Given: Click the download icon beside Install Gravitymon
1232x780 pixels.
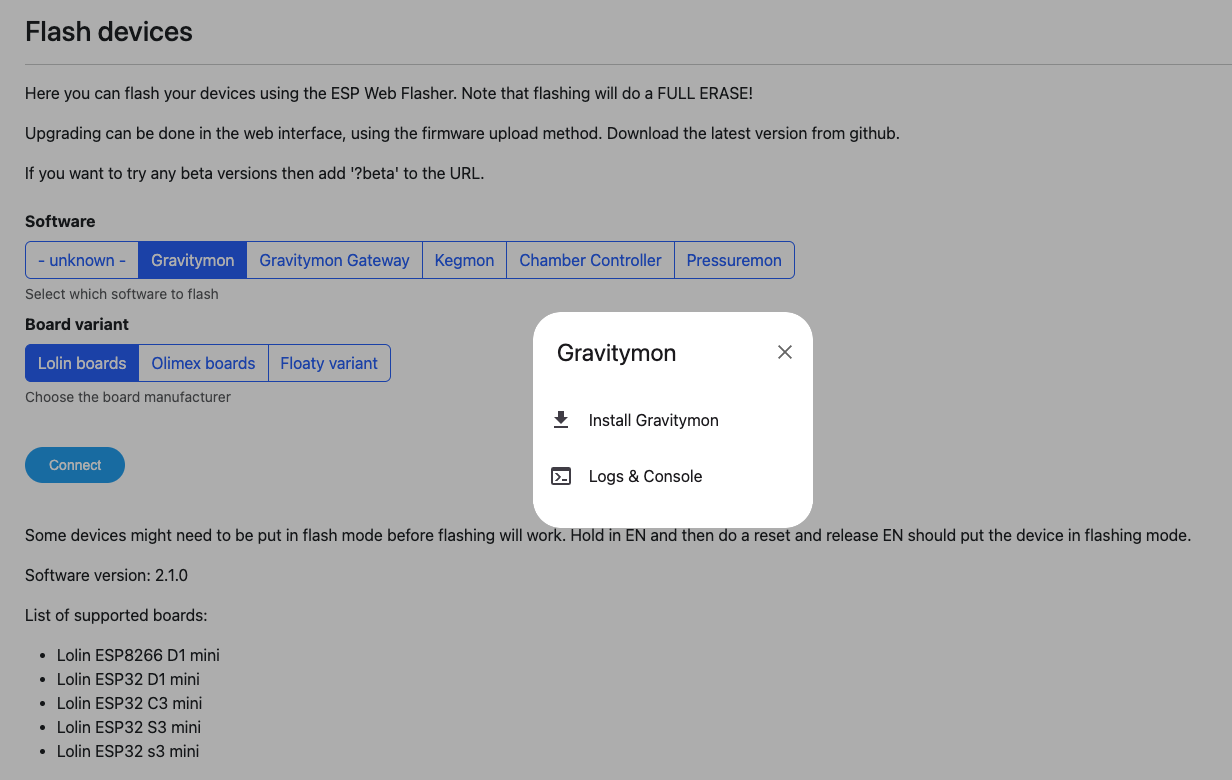Looking at the screenshot, I should point(561,420).
